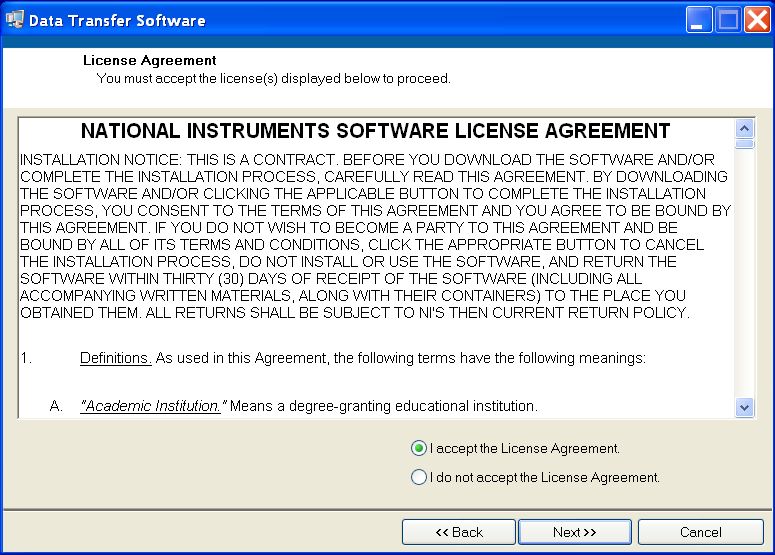775x555 pixels.
Task: Click the license text scroll up arrow
Action: (744, 128)
